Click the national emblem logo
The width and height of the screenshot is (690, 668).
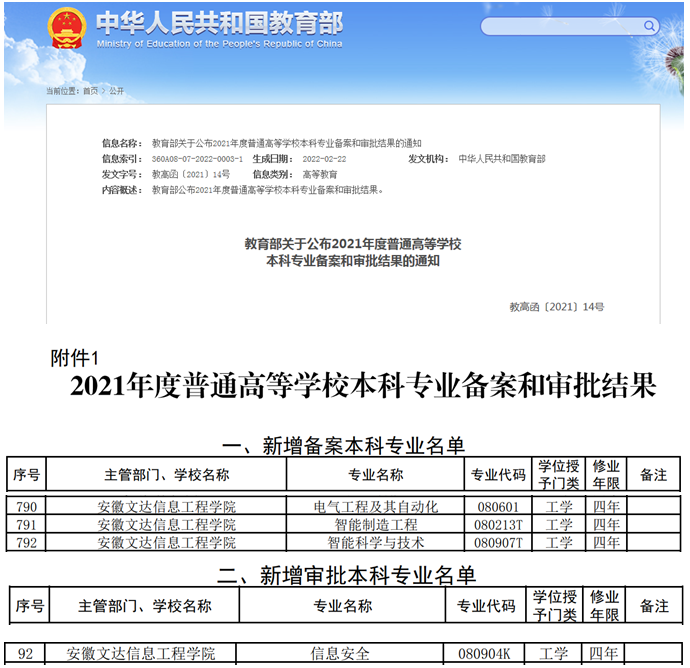point(67,28)
